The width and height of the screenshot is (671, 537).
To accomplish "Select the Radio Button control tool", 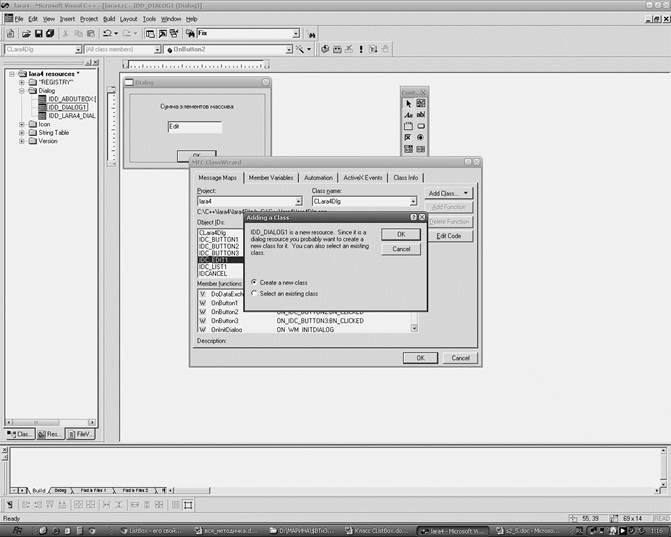I will (421, 137).
